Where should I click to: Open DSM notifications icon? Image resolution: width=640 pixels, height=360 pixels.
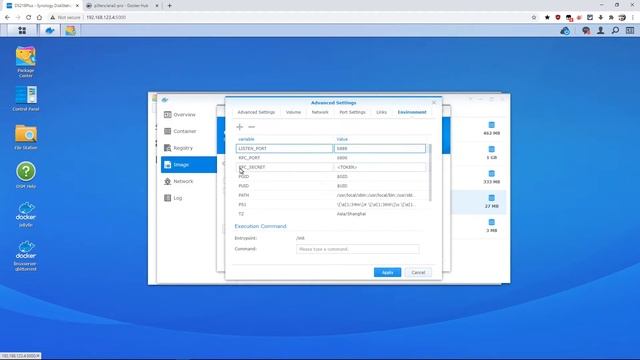[586, 31]
